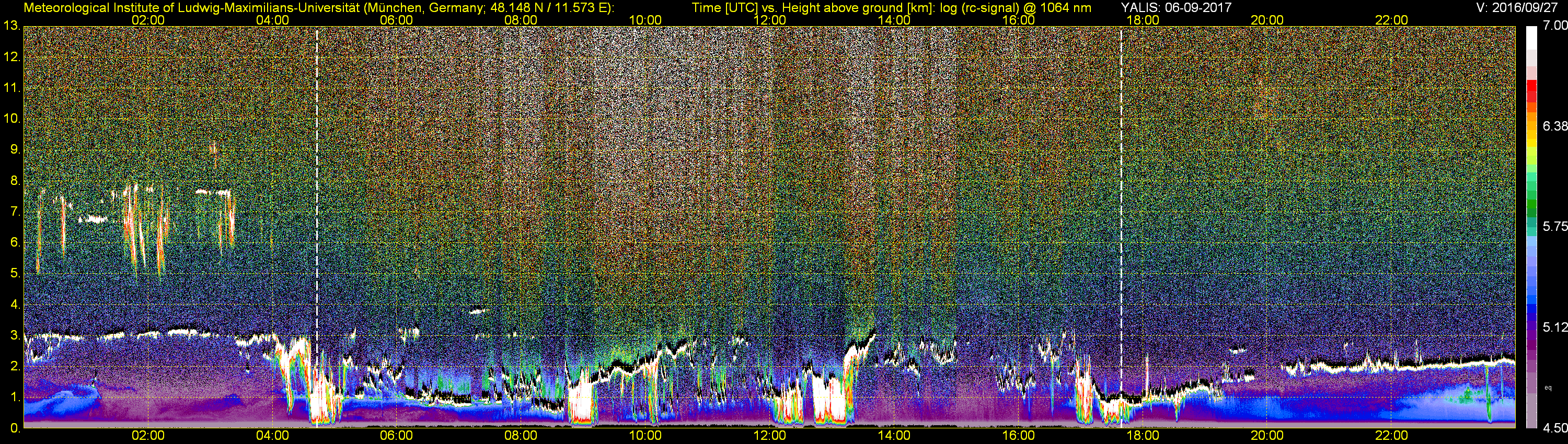Click the '10:00' label on the top time axis
Viewport: 1568px width, 444px height.
[x=645, y=20]
